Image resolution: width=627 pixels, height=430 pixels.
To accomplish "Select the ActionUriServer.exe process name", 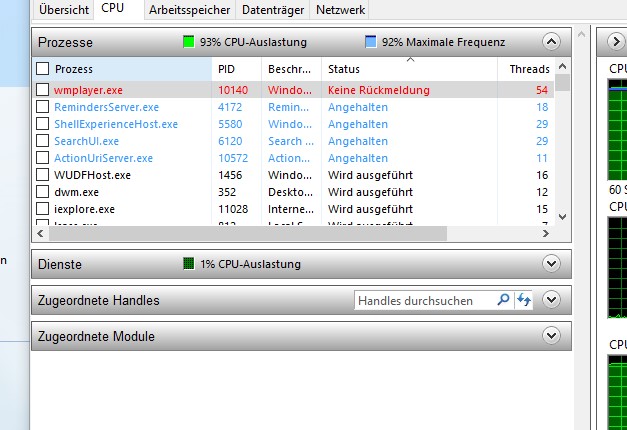I will (x=104, y=158).
